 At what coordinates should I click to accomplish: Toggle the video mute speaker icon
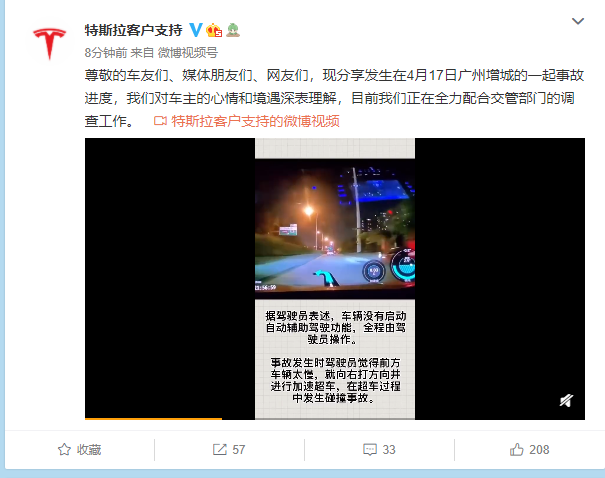(566, 400)
